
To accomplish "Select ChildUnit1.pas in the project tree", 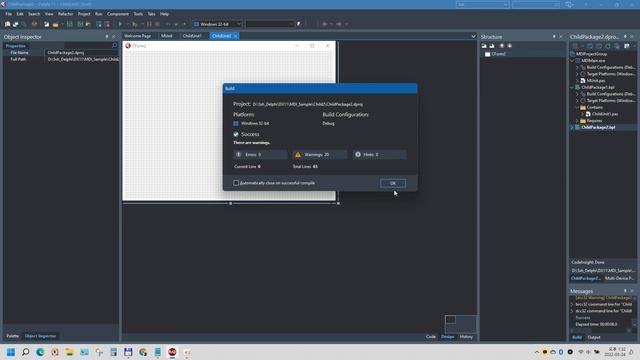I will [x=604, y=114].
